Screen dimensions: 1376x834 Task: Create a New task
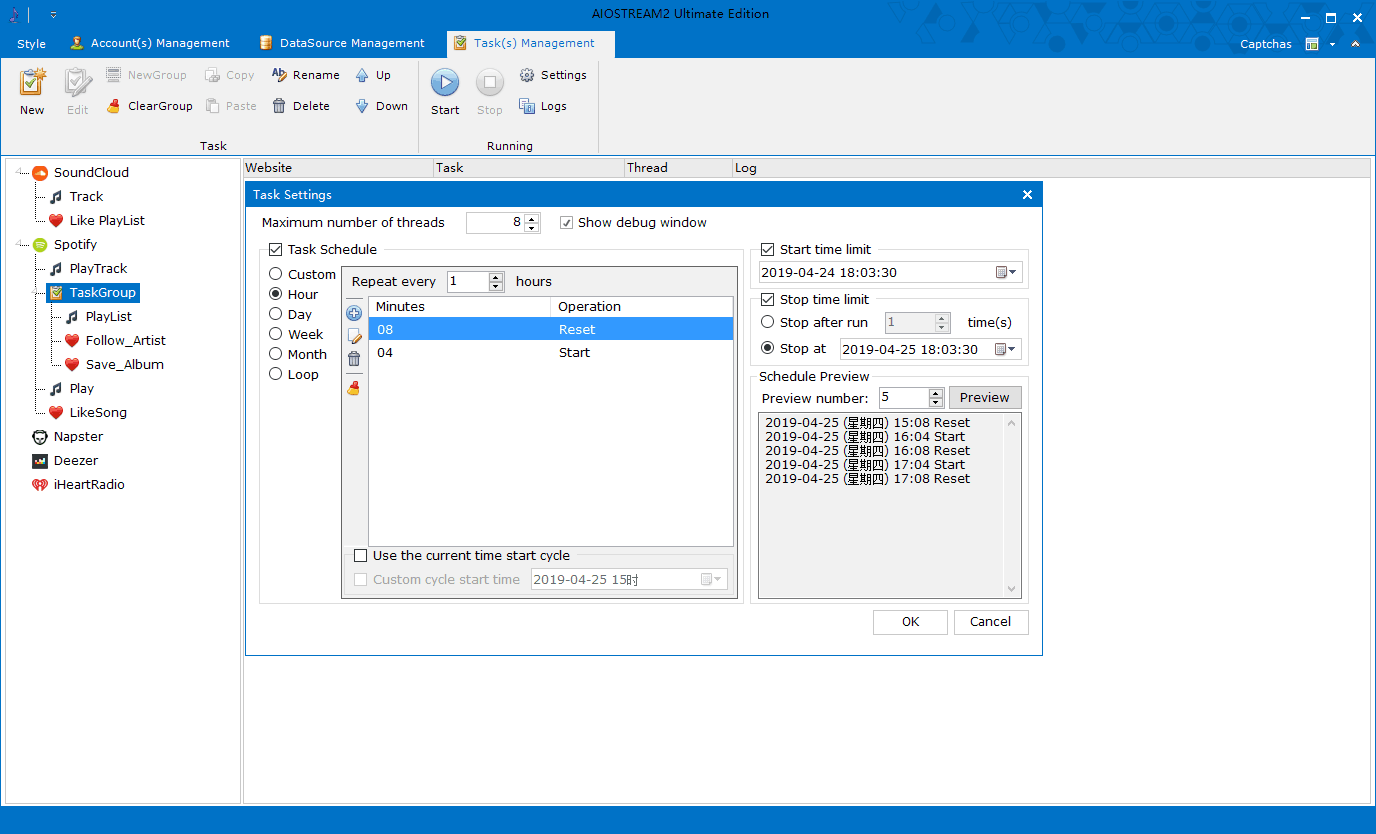coord(31,90)
